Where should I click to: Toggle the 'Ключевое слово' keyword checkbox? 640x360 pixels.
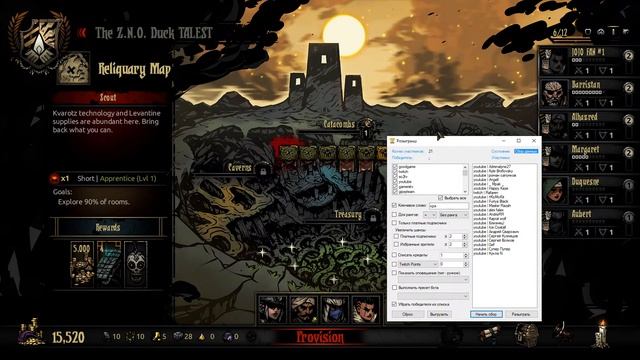394,205
